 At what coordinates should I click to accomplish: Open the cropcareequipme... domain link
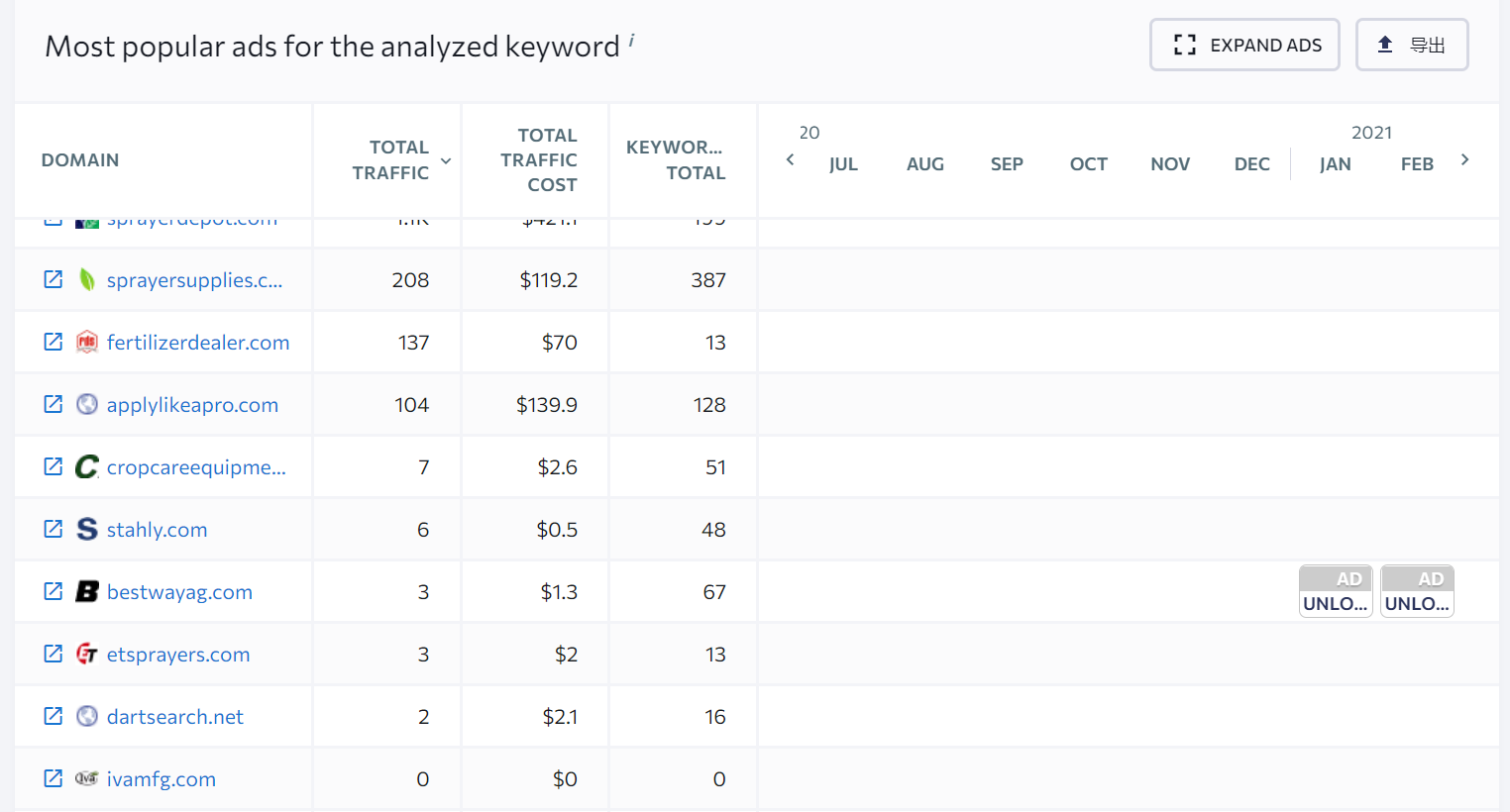[x=196, y=467]
